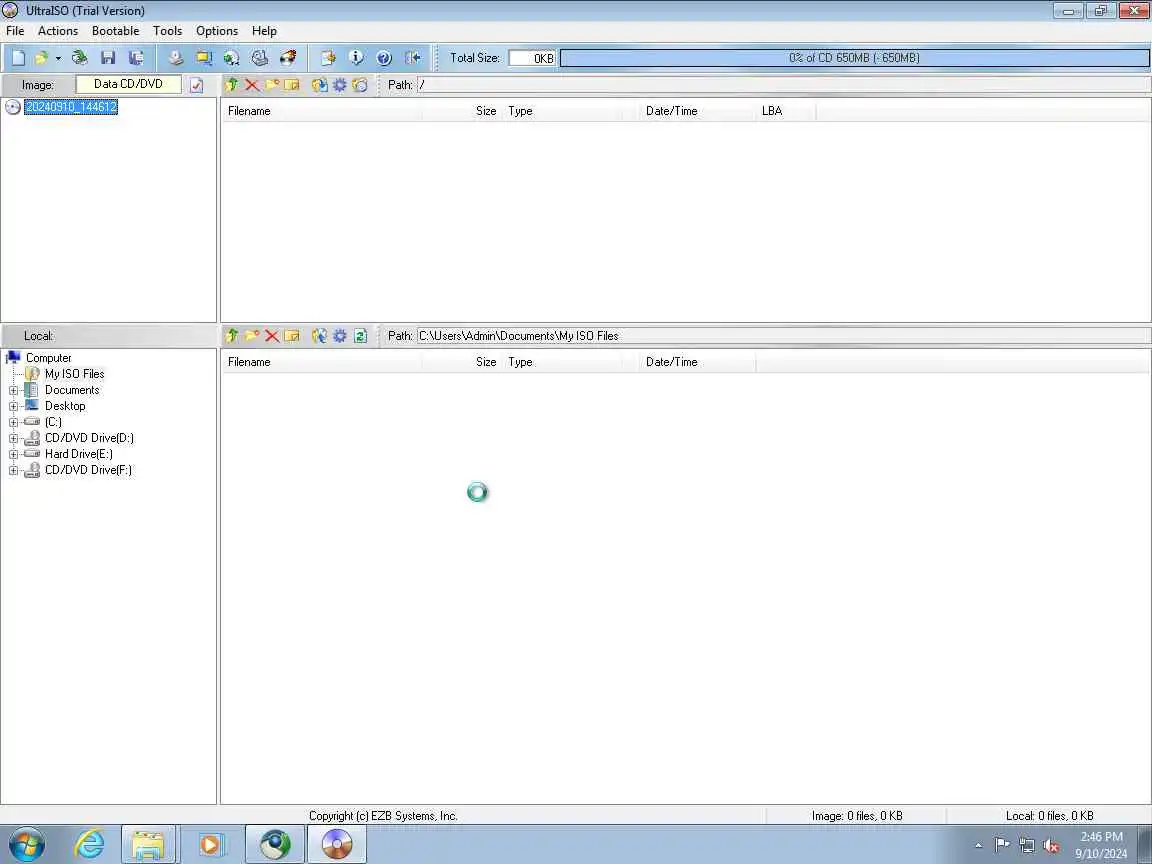Screen dimensions: 1152x864
Task: Click the boot properties checkmark icon beside Data CD/DVD
Action: 196,85
